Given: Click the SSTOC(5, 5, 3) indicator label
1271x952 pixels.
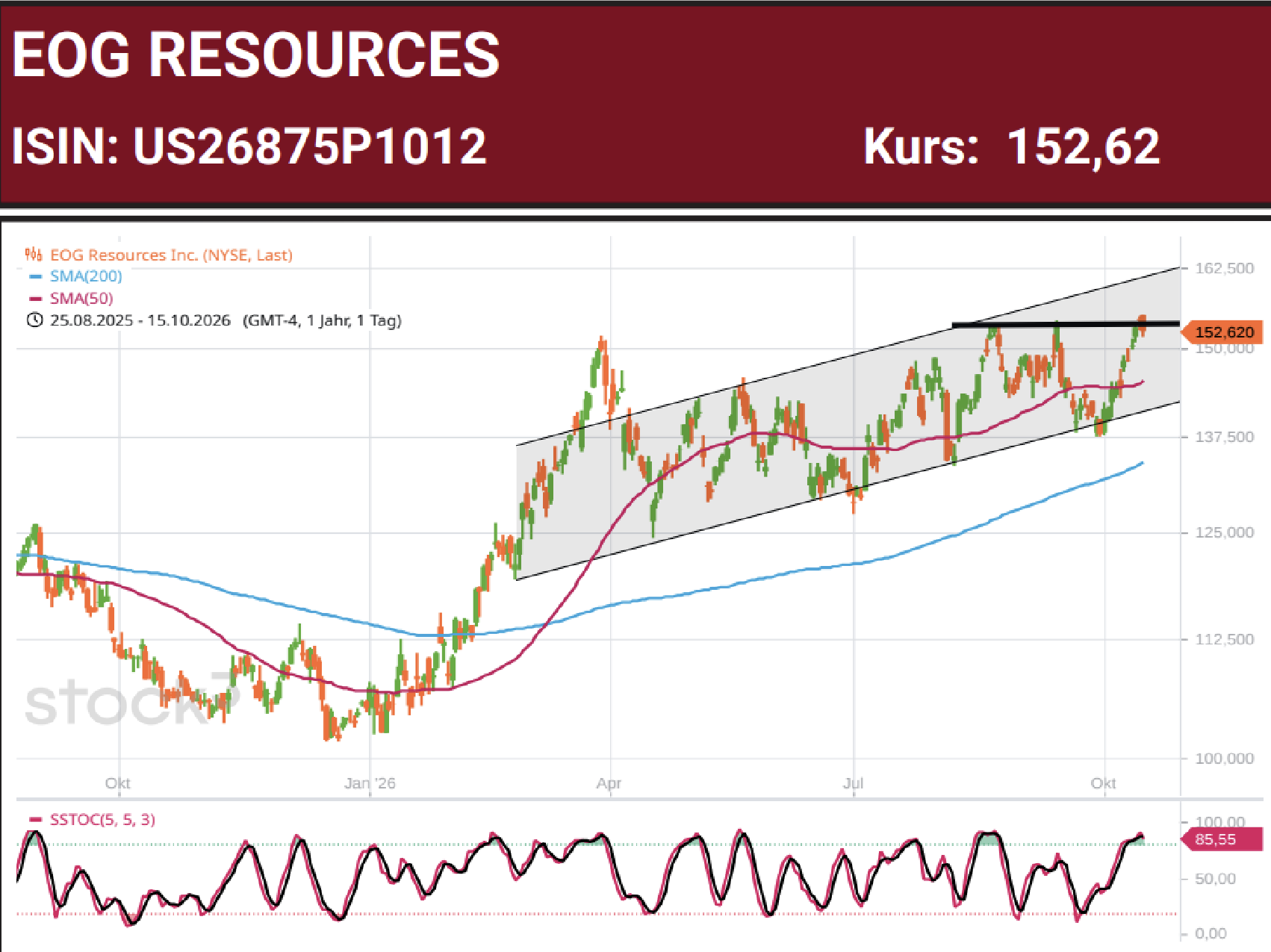Looking at the screenshot, I should pos(102,820).
